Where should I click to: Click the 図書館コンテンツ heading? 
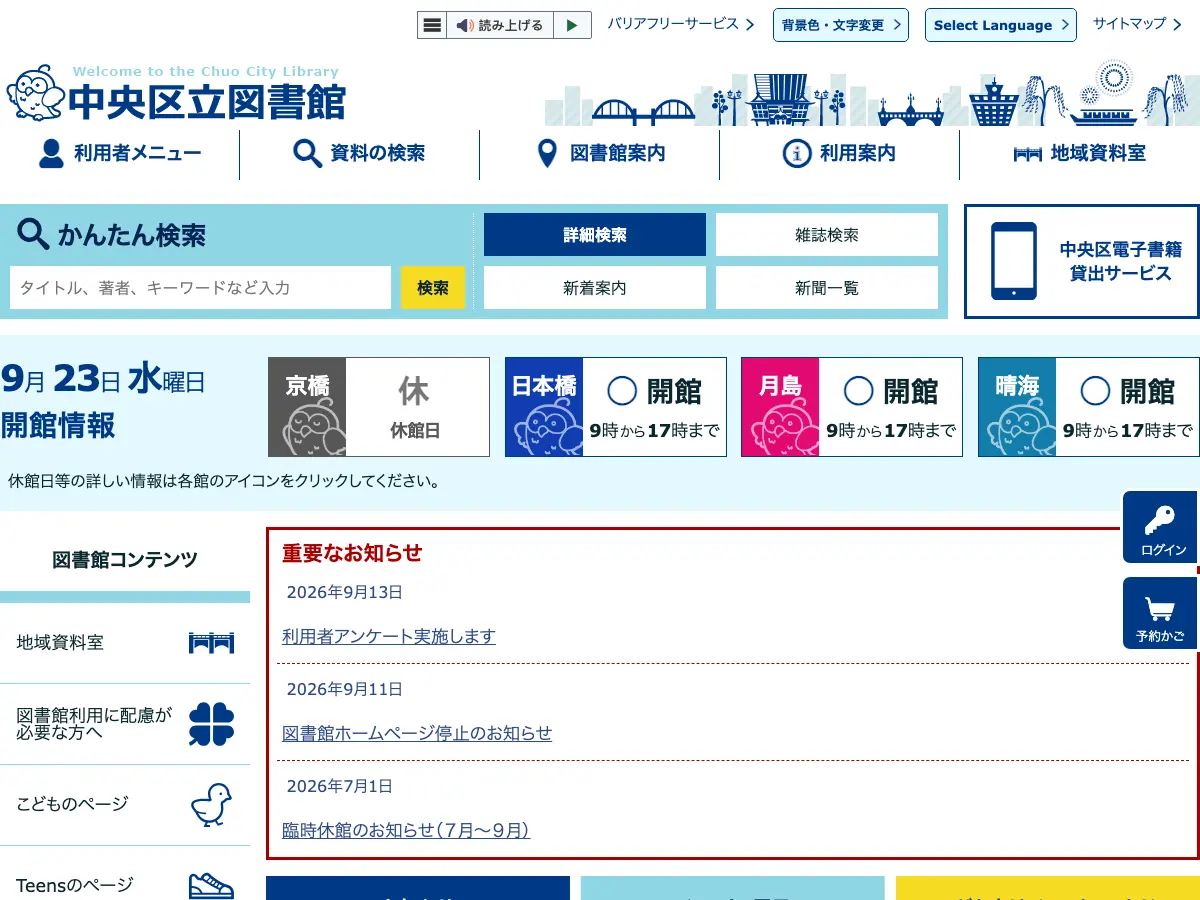125,560
